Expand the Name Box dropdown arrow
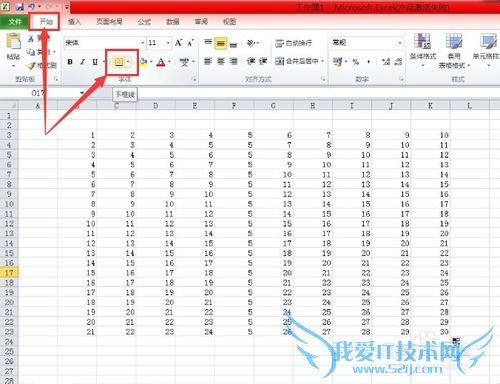The width and height of the screenshot is (500, 384). point(82,93)
